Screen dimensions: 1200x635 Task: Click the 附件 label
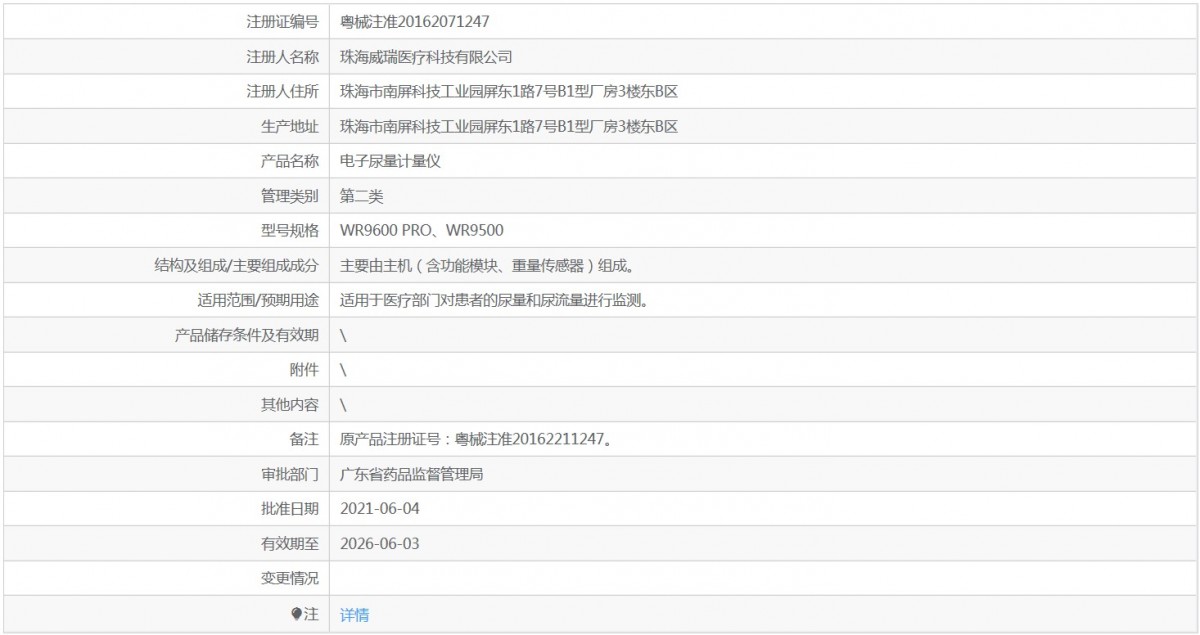[304, 370]
